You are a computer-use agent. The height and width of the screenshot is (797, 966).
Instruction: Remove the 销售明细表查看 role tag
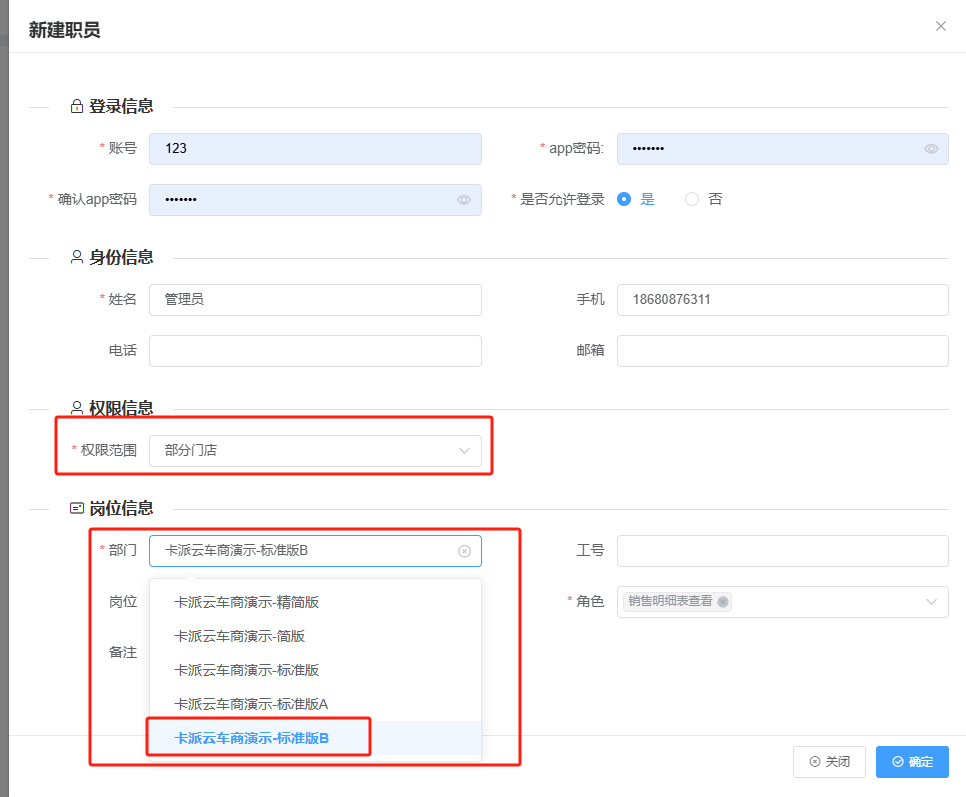pyautogui.click(x=723, y=602)
